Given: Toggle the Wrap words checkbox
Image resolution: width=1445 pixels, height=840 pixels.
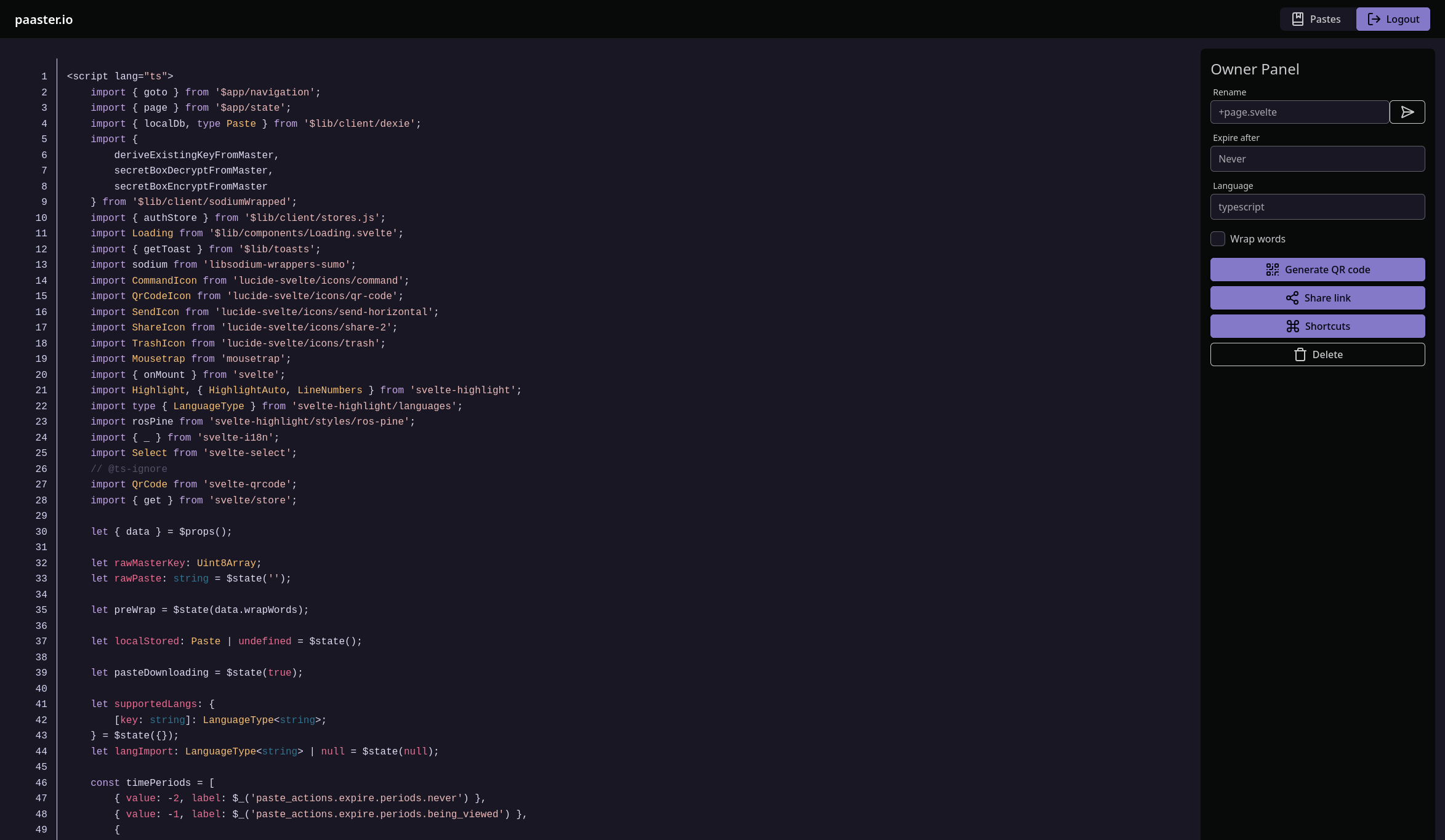Looking at the screenshot, I should (x=1217, y=239).
